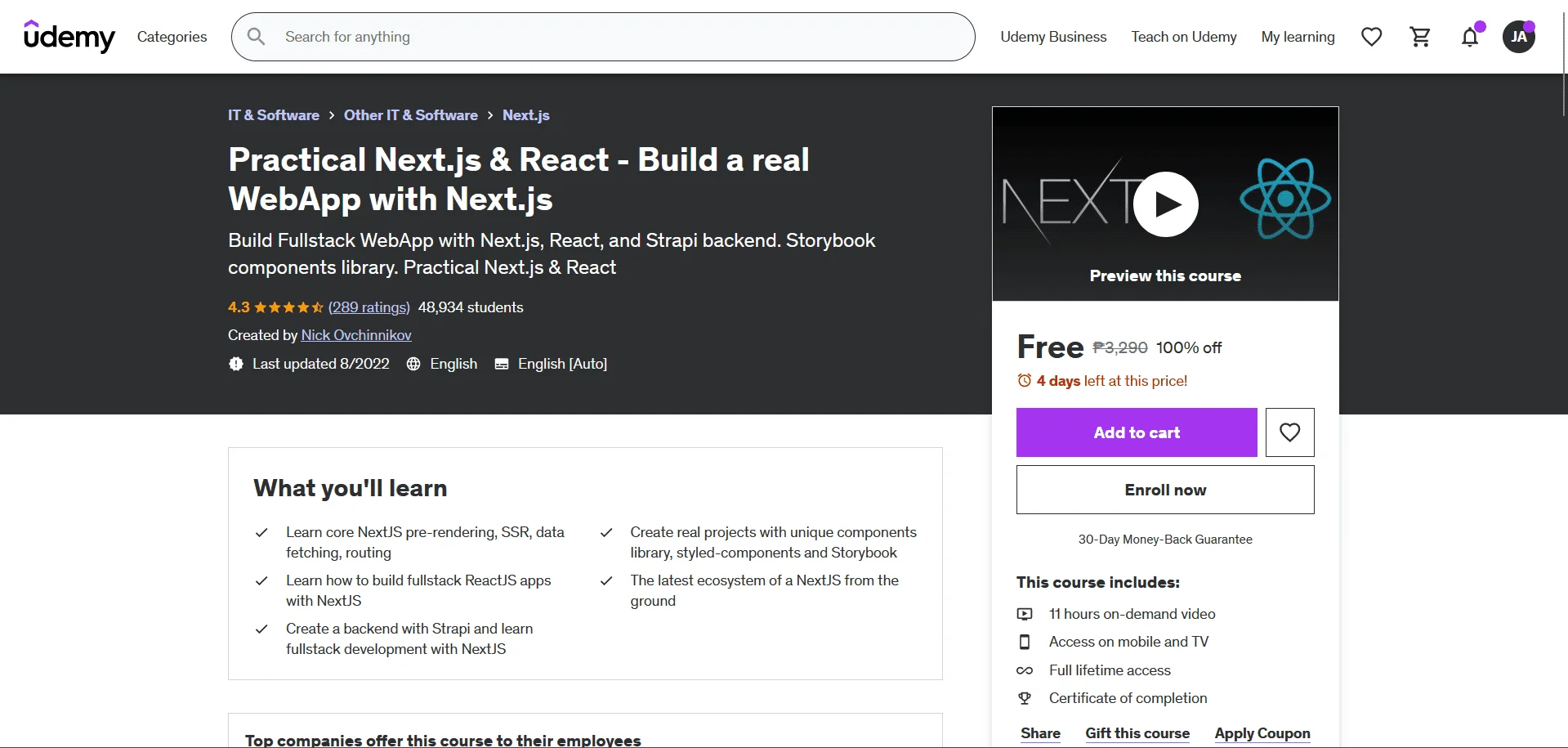The width and height of the screenshot is (1568, 748).
Task: Click the Enroll now button
Action: pyautogui.click(x=1165, y=490)
